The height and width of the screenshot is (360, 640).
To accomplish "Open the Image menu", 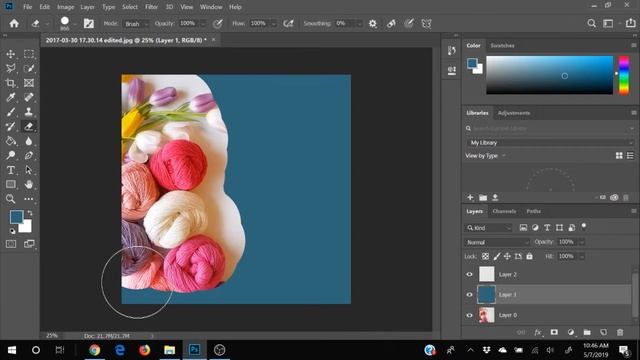I will [65, 7].
